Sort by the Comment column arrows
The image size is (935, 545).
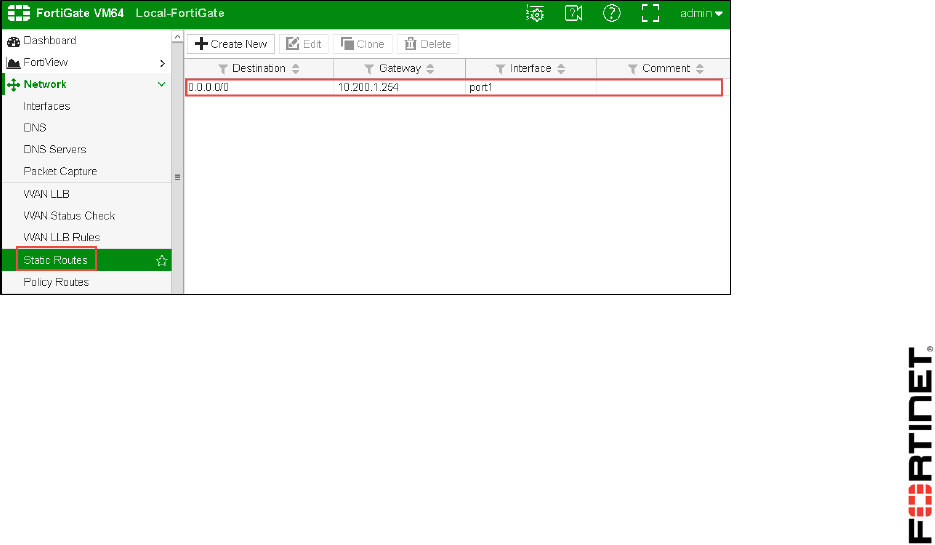[x=700, y=69]
